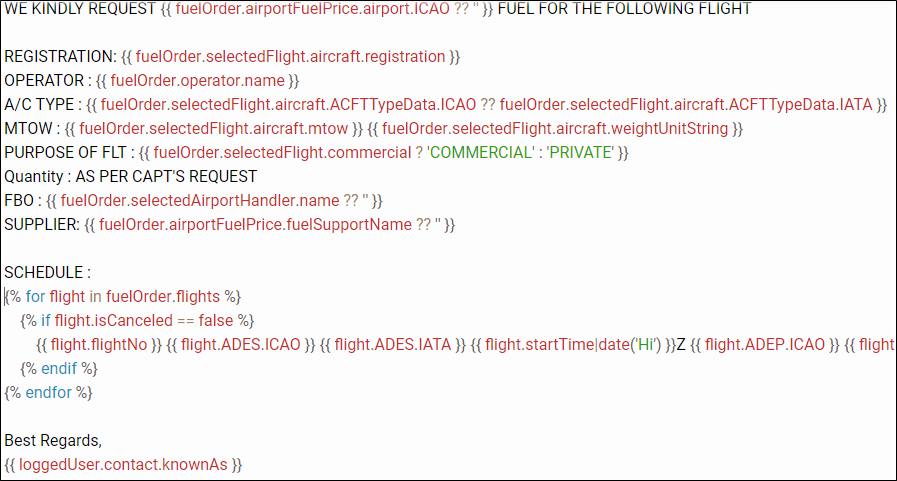Image resolution: width=897 pixels, height=481 pixels.
Task: Click the 'PRIVATE' string literal
Action: 581,153
